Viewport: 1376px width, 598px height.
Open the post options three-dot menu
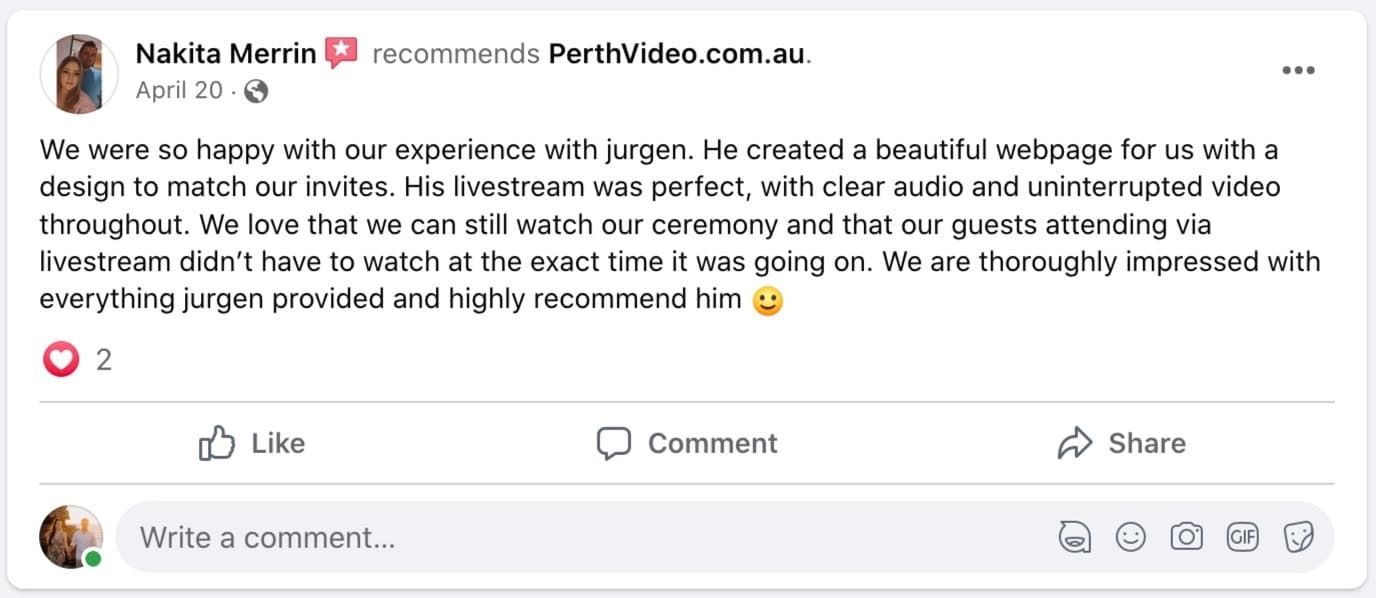1298,70
